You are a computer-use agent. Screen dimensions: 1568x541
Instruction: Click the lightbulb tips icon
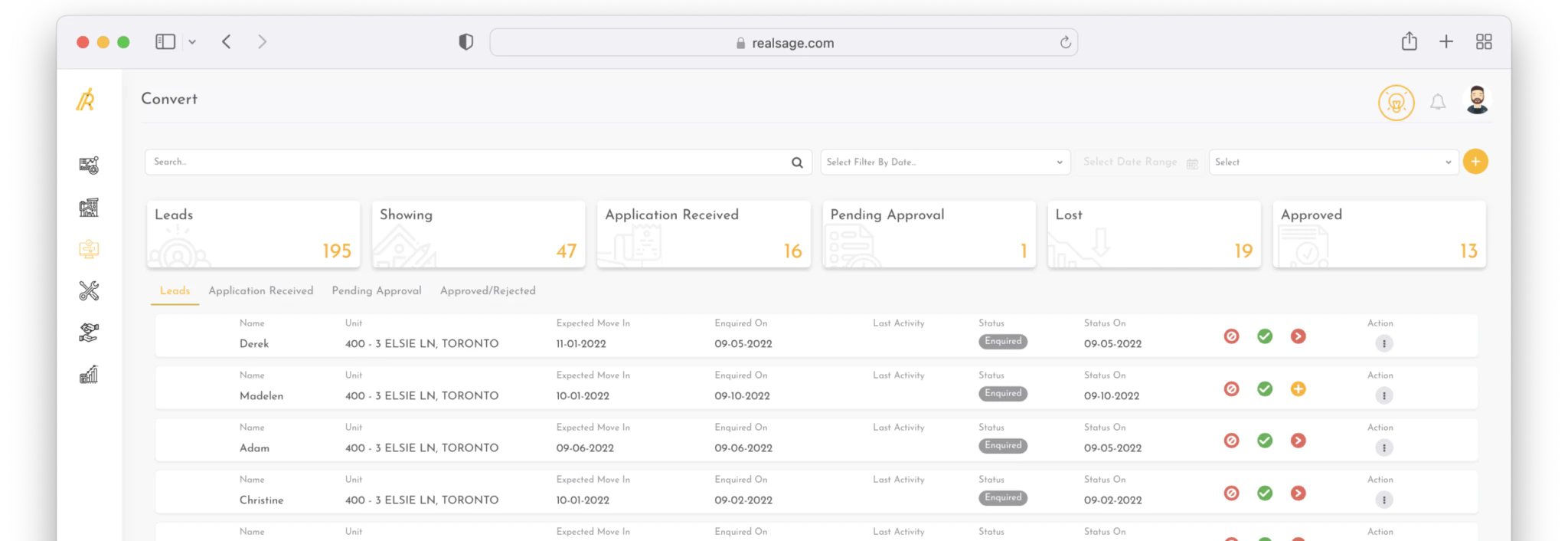pos(1396,103)
